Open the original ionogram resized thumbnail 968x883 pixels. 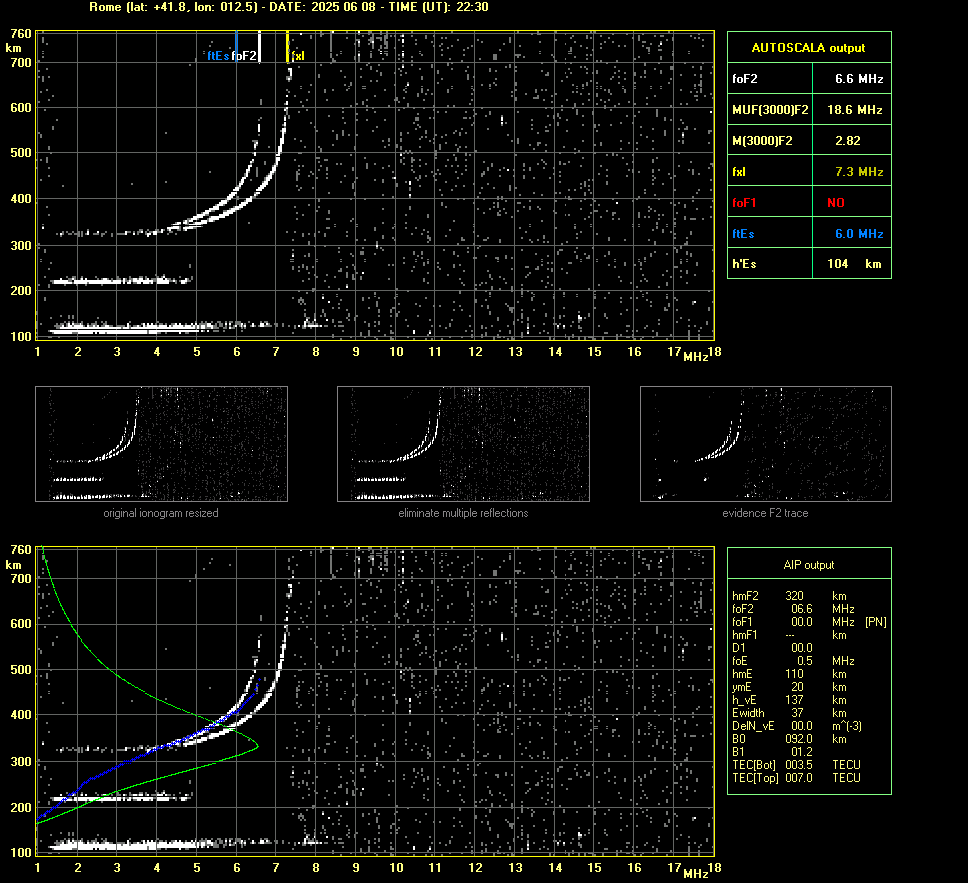click(x=161, y=444)
